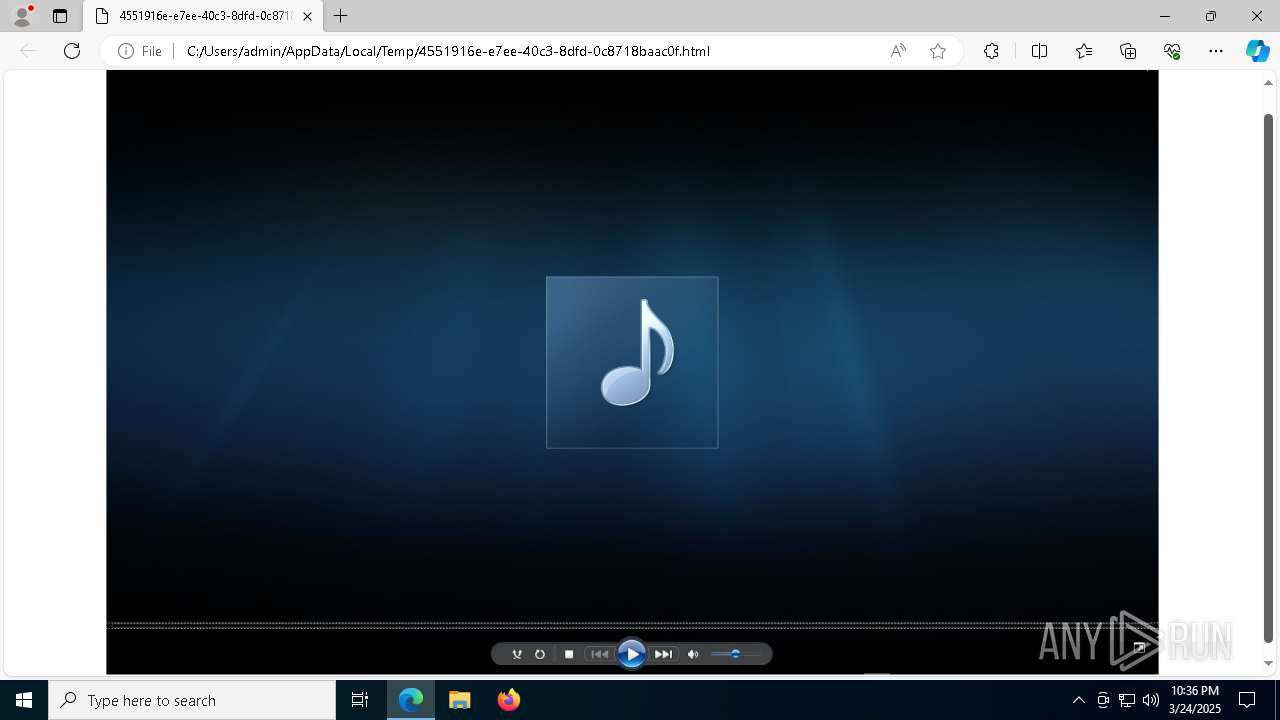The height and width of the screenshot is (720, 1280).
Task: Show hidden system tray icons
Action: coord(1078,700)
